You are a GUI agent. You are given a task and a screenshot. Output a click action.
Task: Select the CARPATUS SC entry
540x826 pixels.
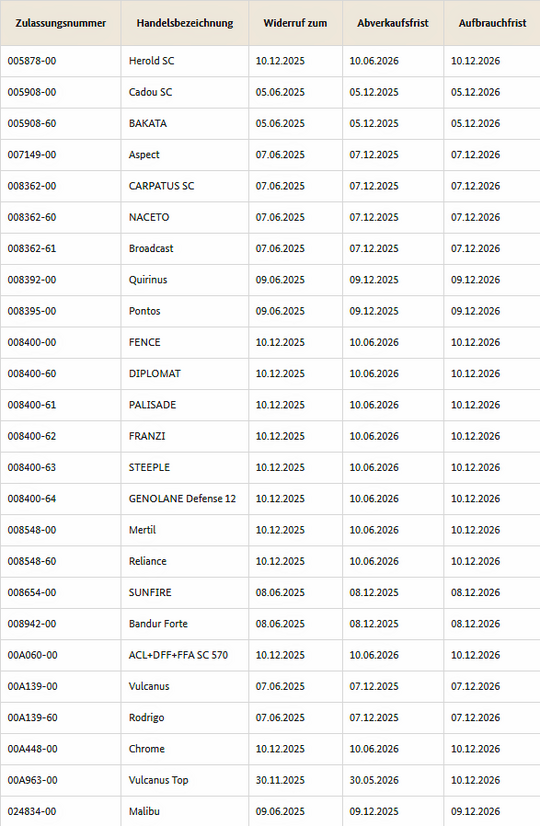pyautogui.click(x=162, y=186)
